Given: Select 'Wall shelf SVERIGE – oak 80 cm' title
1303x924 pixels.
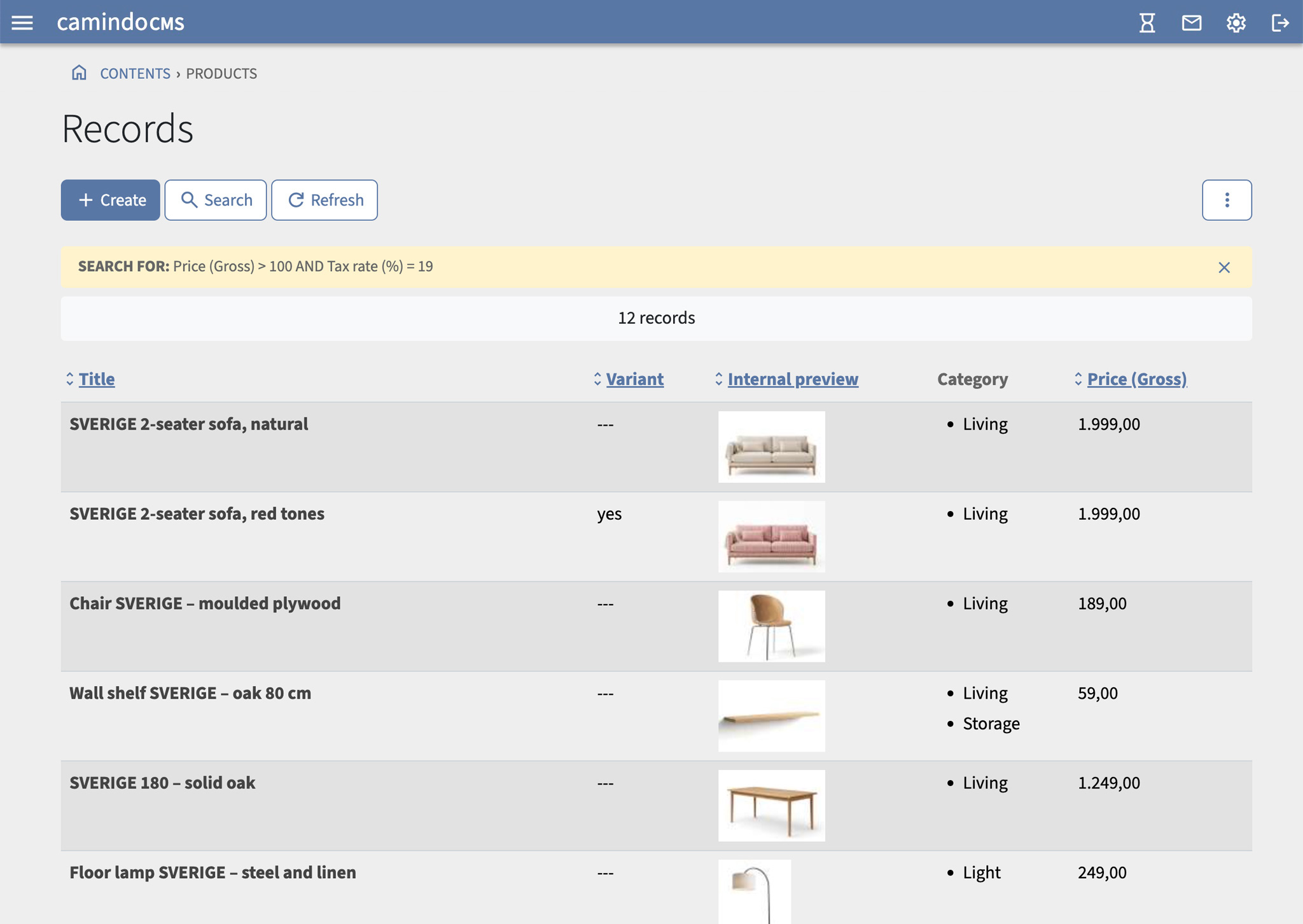Looking at the screenshot, I should pos(190,694).
